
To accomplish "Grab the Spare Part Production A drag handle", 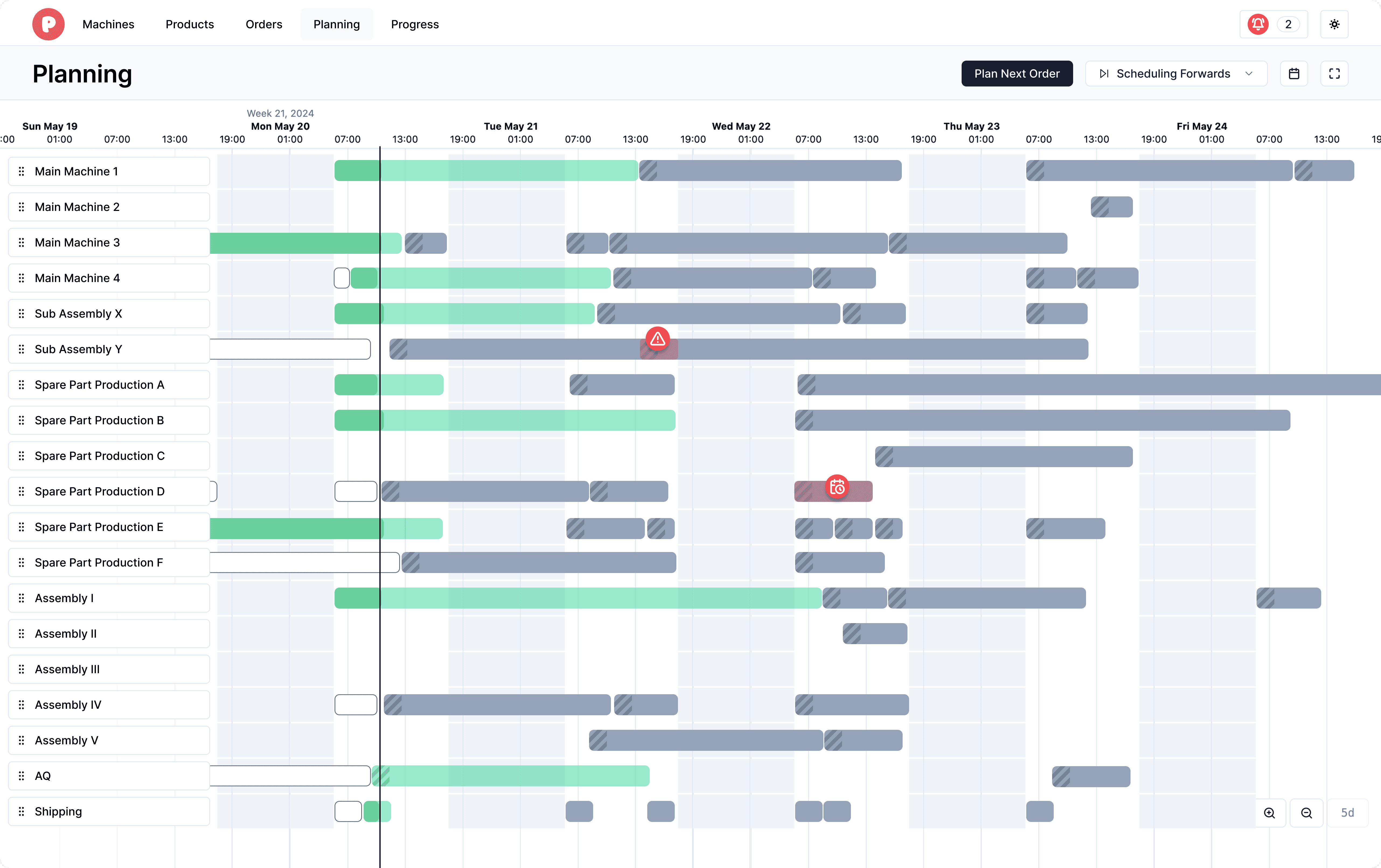I will (22, 385).
